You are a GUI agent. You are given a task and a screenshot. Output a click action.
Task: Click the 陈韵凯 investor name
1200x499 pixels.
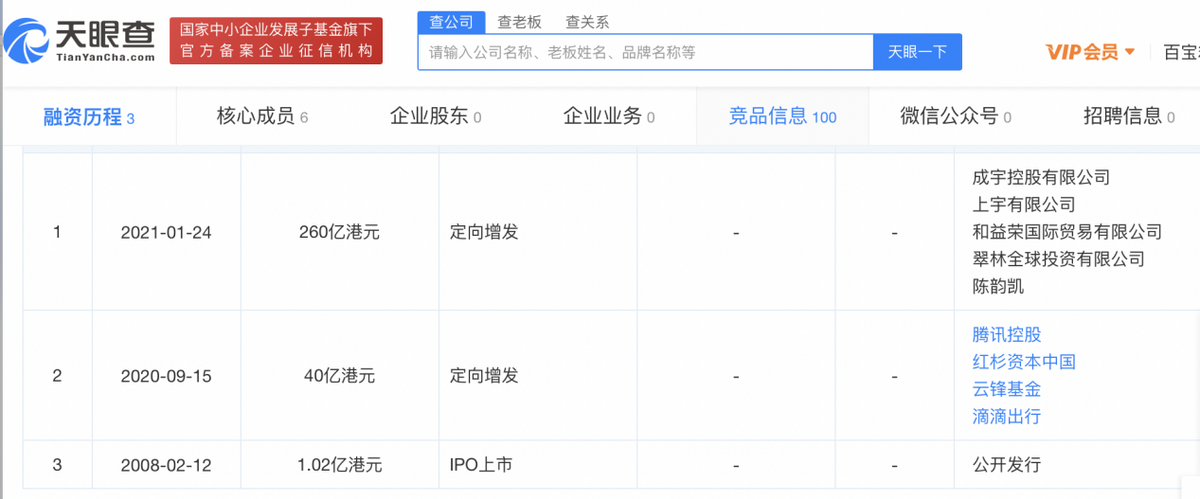[x=998, y=286]
